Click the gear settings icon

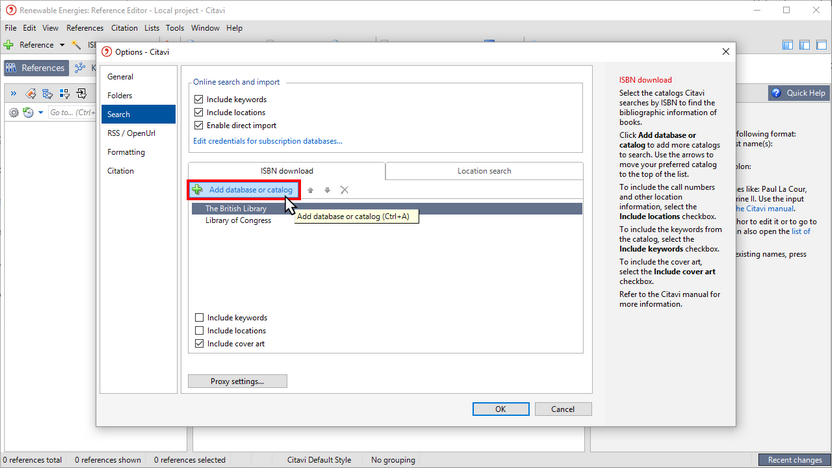pyautogui.click(x=14, y=112)
